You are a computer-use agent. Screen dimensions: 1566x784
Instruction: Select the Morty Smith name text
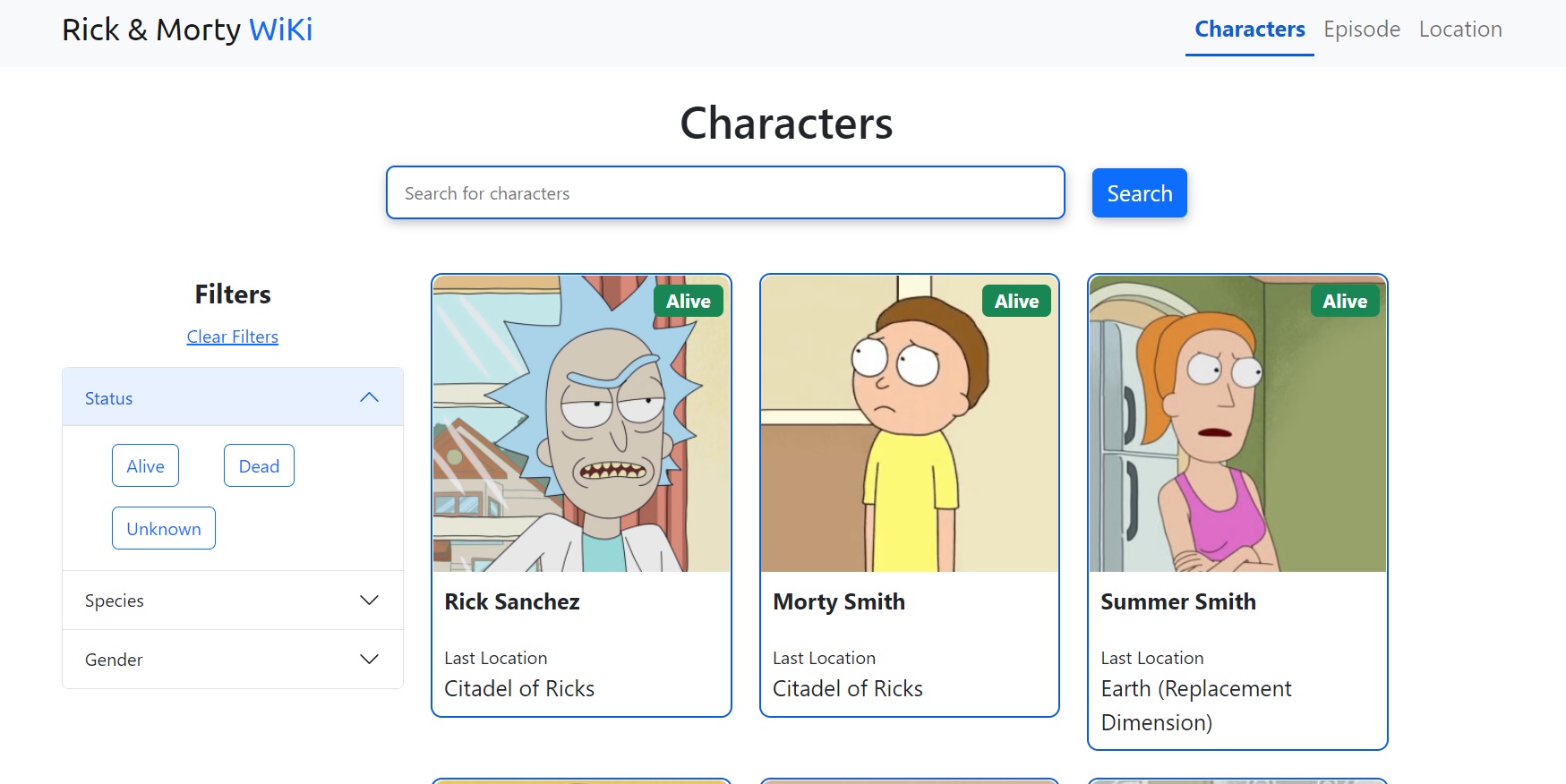pyautogui.click(x=839, y=601)
